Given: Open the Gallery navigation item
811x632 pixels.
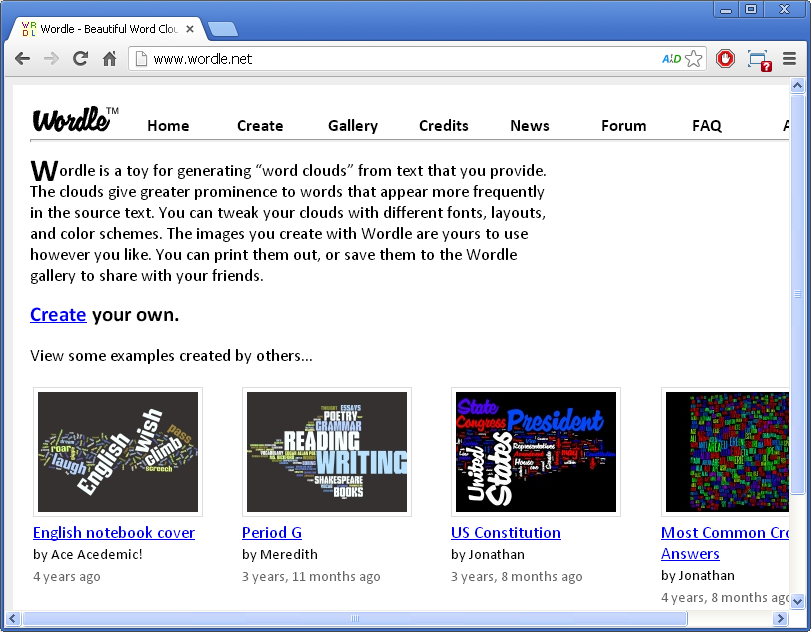Looking at the screenshot, I should coord(353,126).
